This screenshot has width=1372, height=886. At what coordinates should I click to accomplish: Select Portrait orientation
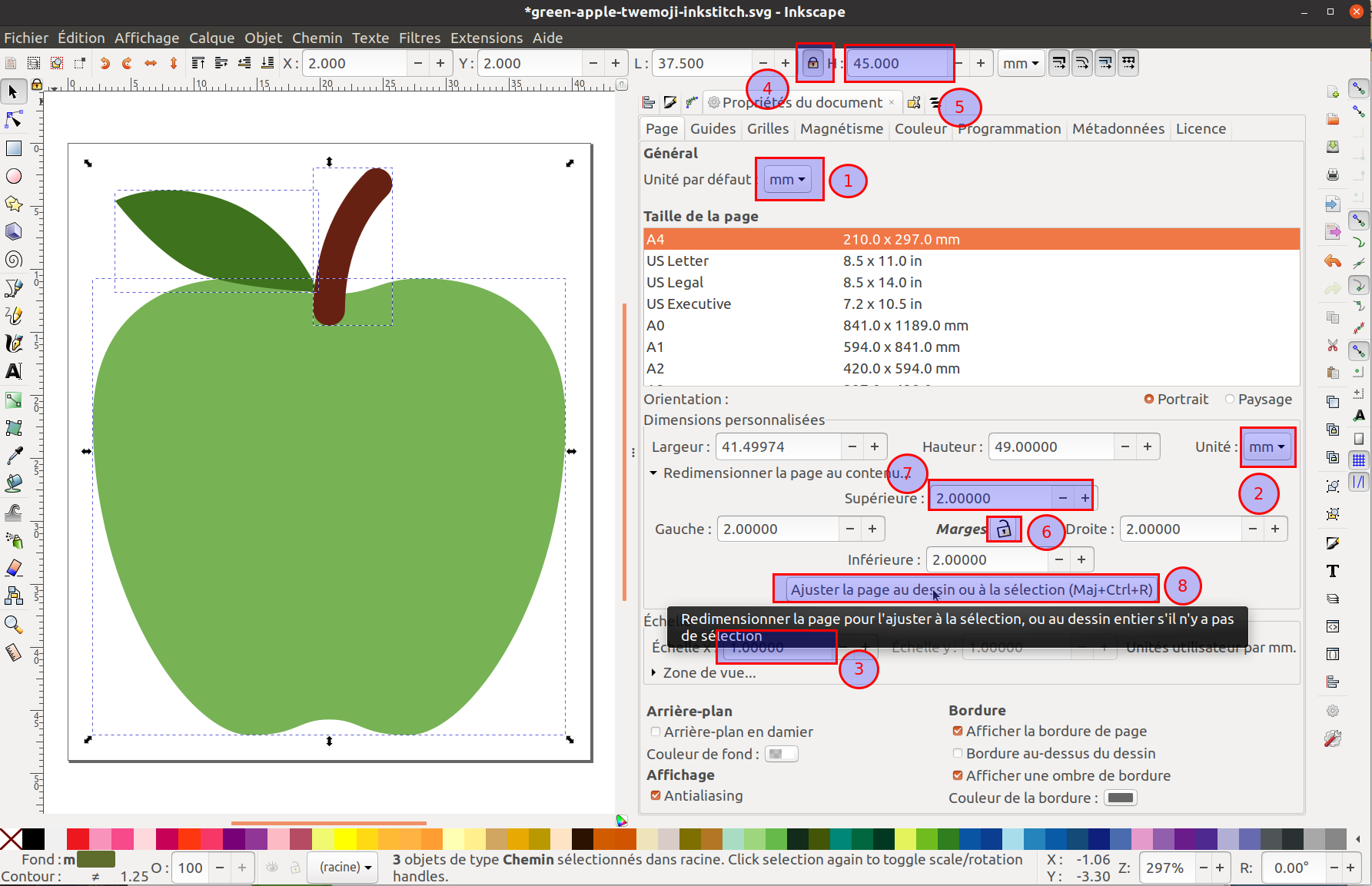(1175, 399)
